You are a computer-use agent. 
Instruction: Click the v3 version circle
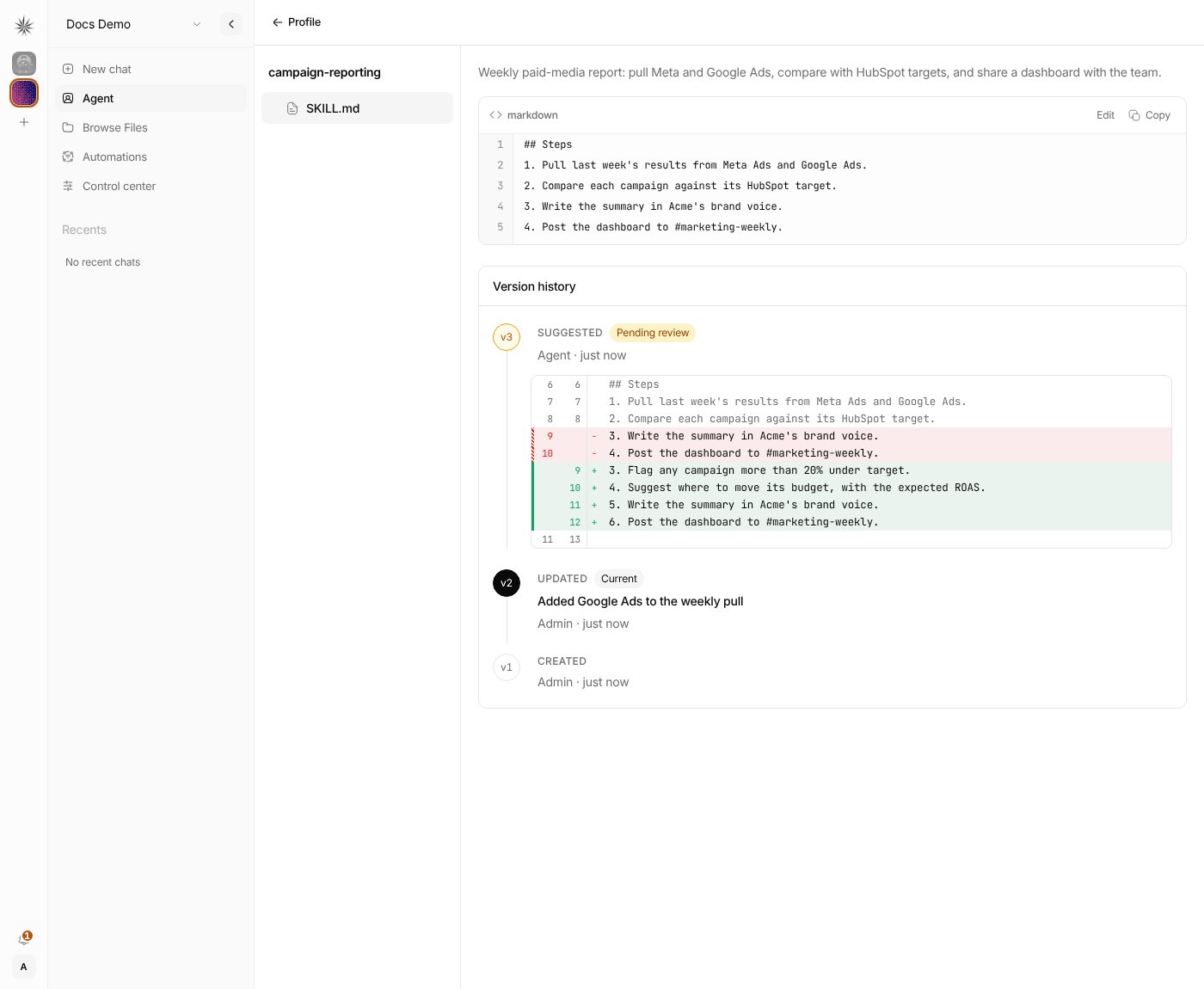click(507, 337)
